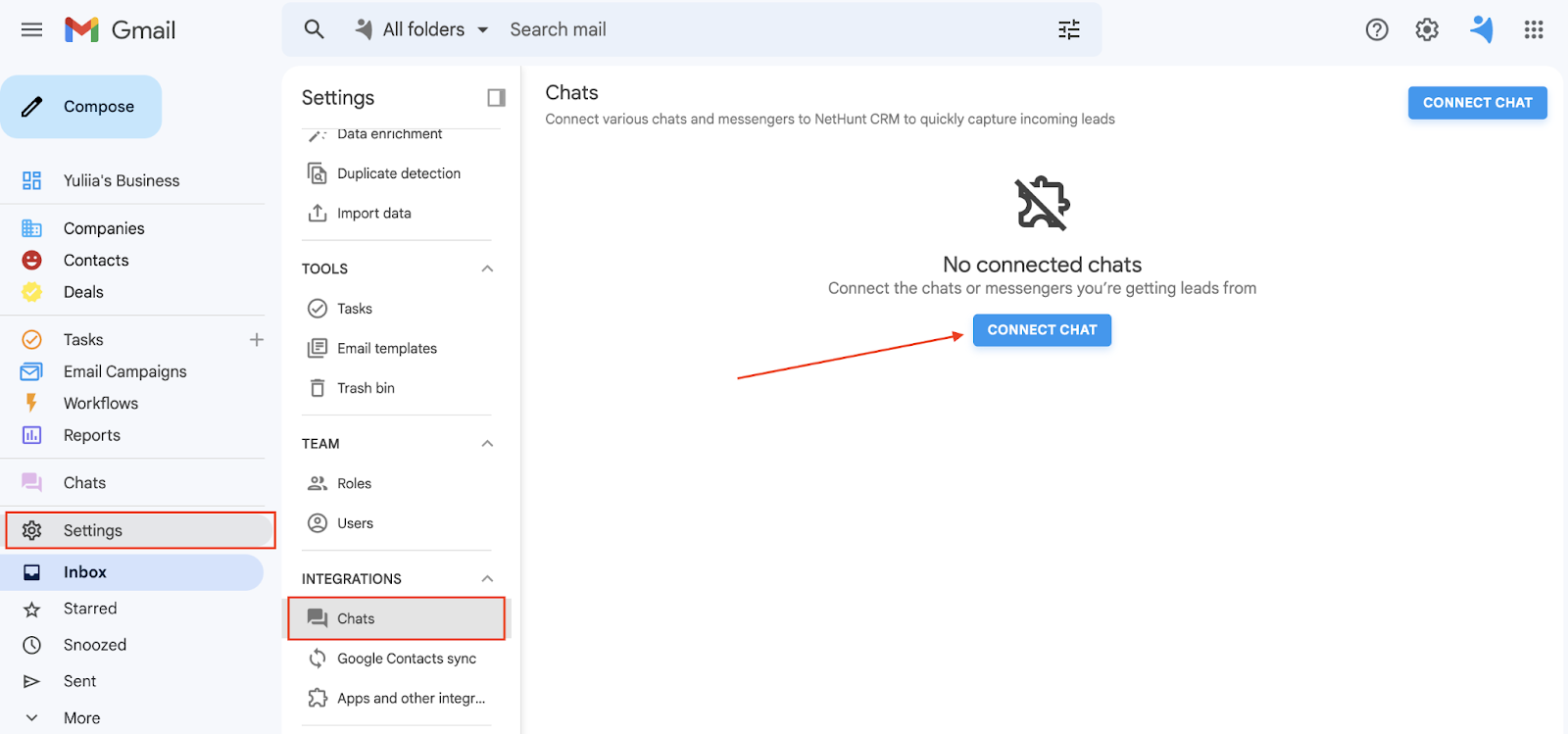Go to the Inbox folder

tap(131, 572)
